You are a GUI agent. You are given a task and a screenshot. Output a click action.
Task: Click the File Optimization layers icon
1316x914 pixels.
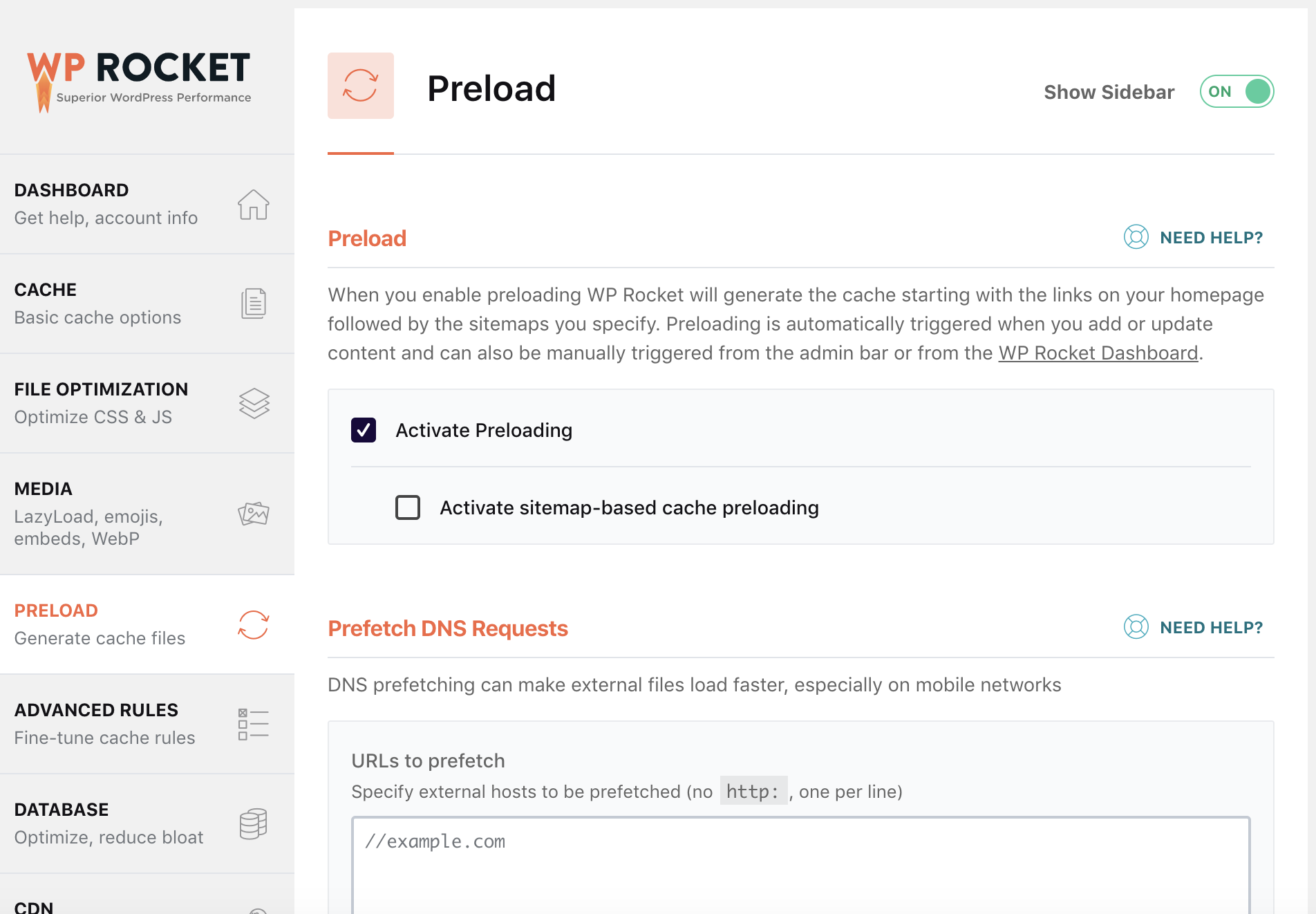click(x=253, y=402)
